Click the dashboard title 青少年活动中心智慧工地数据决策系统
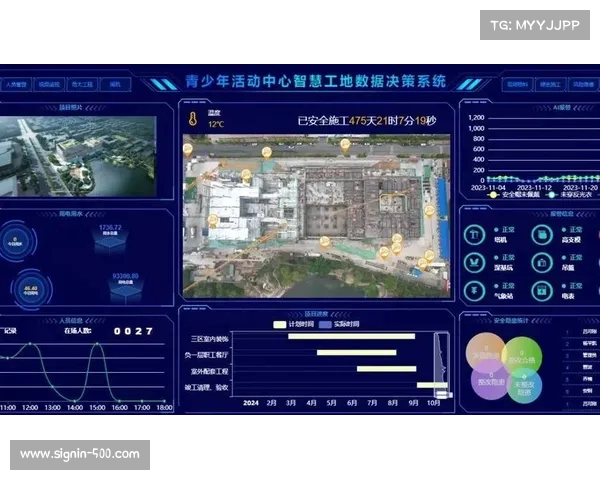600x480 pixels. [316, 82]
